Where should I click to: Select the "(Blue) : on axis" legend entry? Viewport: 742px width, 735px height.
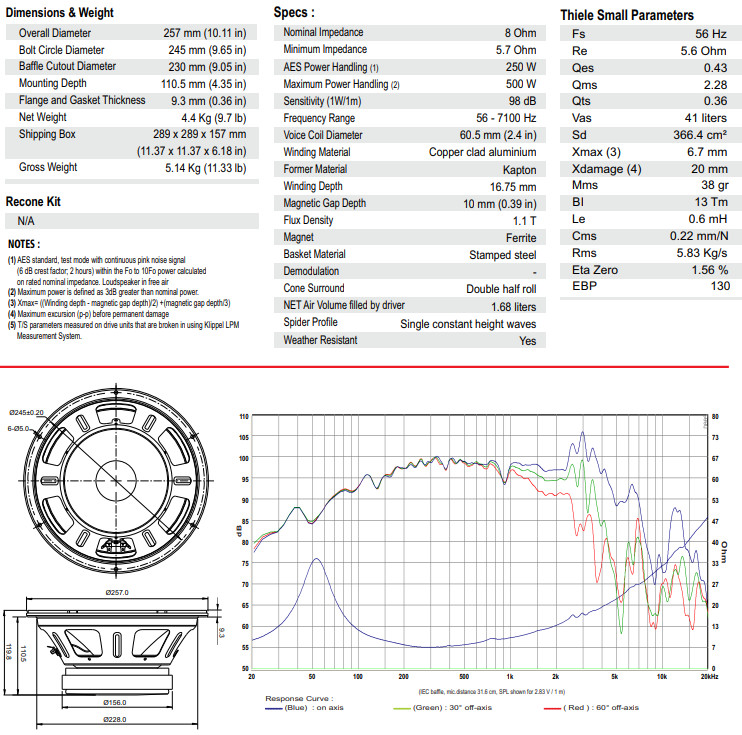point(304,708)
